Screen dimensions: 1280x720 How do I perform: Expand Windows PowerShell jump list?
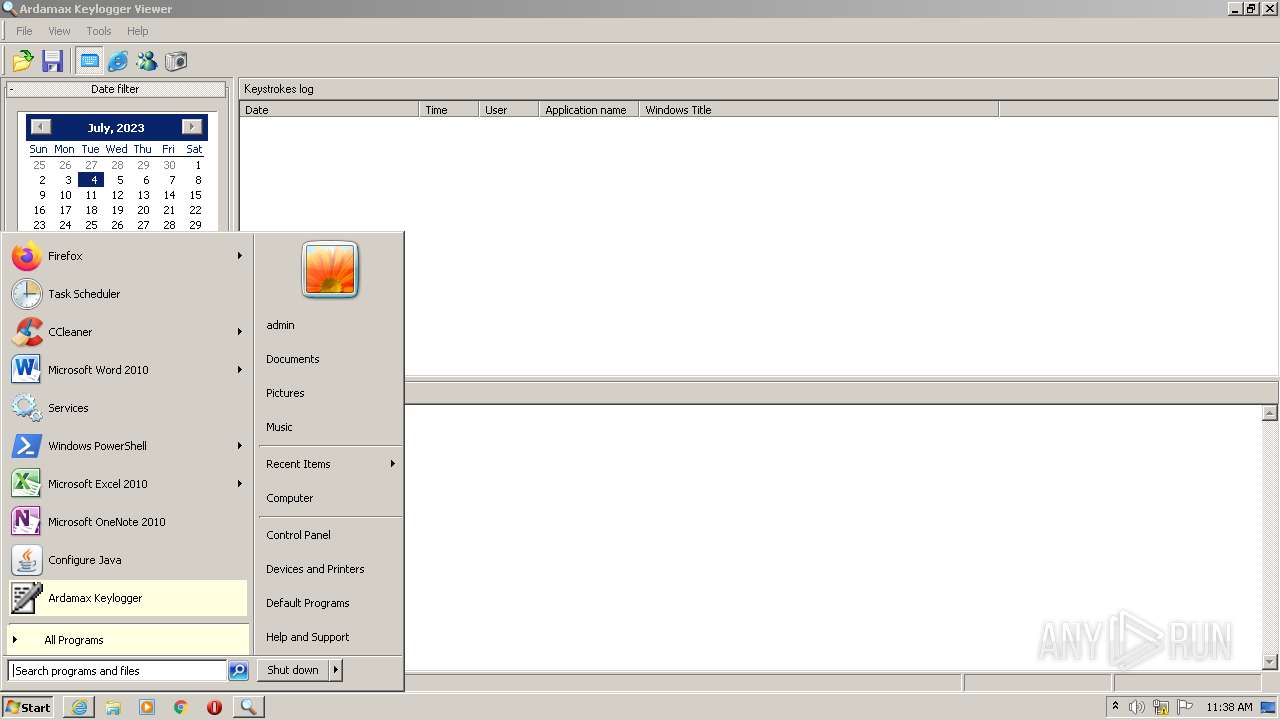[240, 446]
